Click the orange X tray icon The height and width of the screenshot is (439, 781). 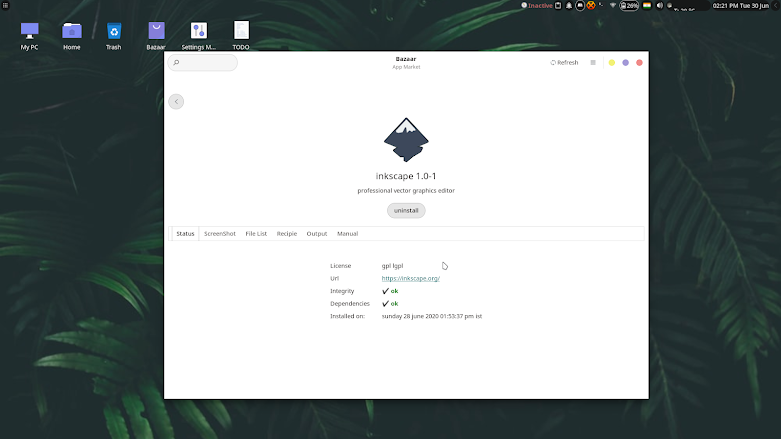pos(591,5)
